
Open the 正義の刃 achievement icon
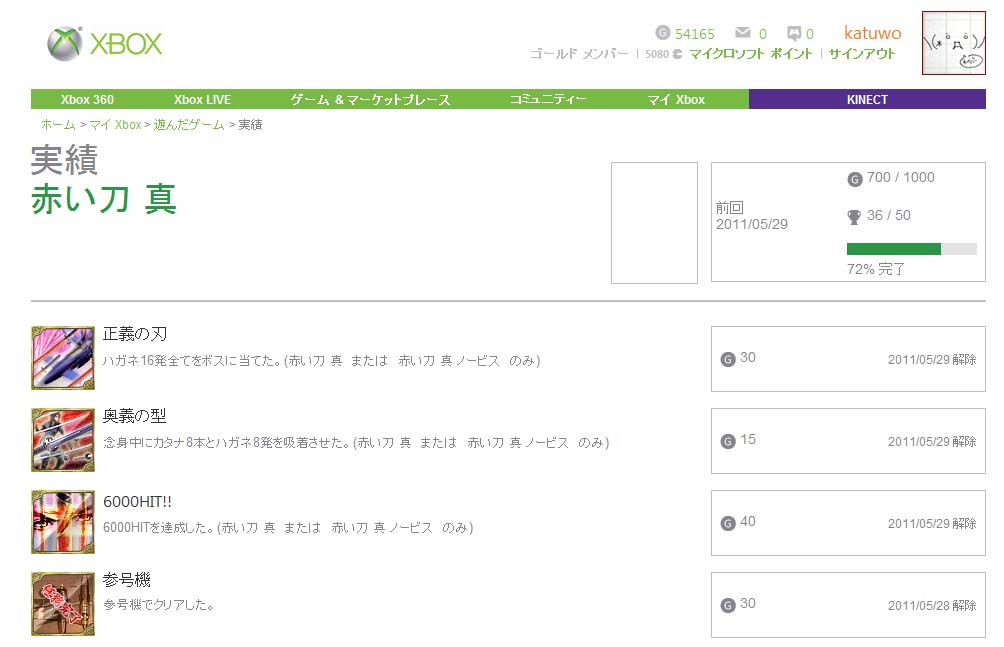63,357
